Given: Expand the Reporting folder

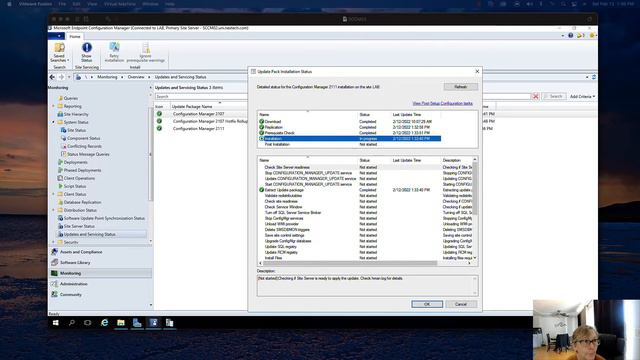Looking at the screenshot, I should coord(53,106).
